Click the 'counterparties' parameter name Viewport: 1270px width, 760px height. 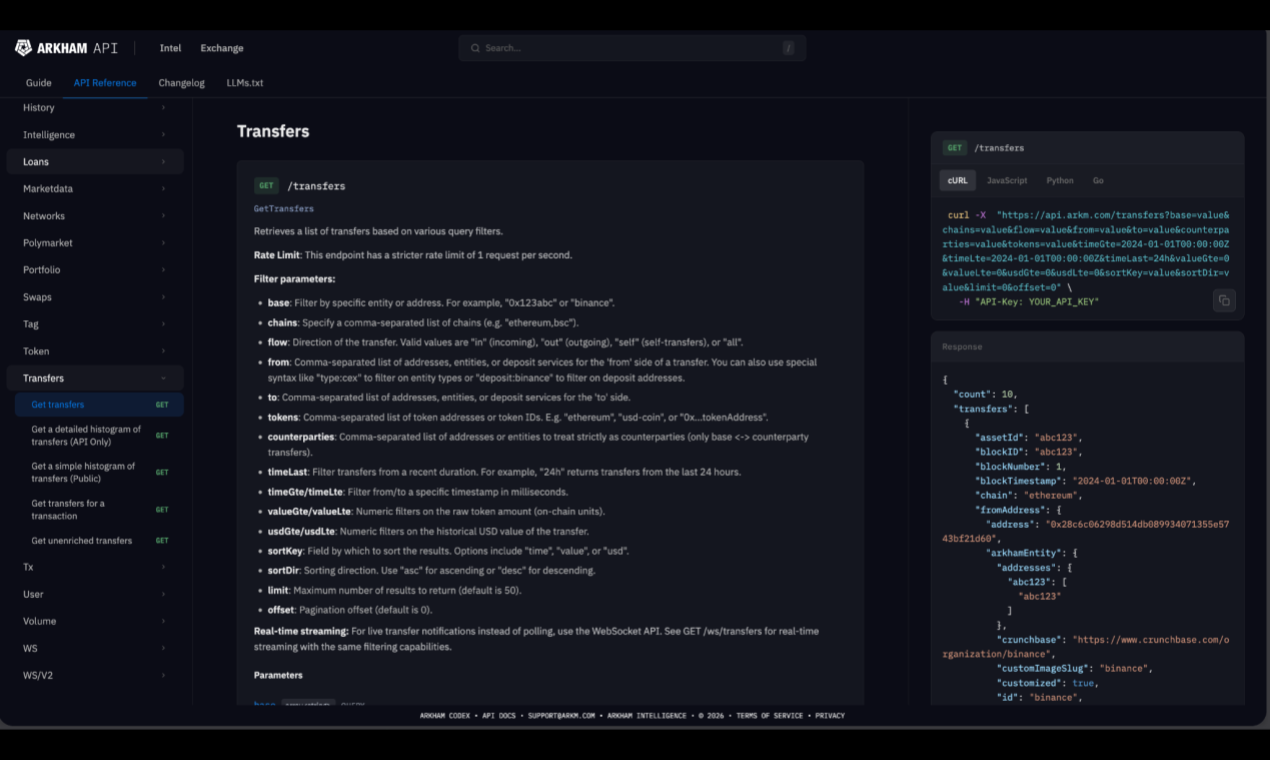[300, 437]
